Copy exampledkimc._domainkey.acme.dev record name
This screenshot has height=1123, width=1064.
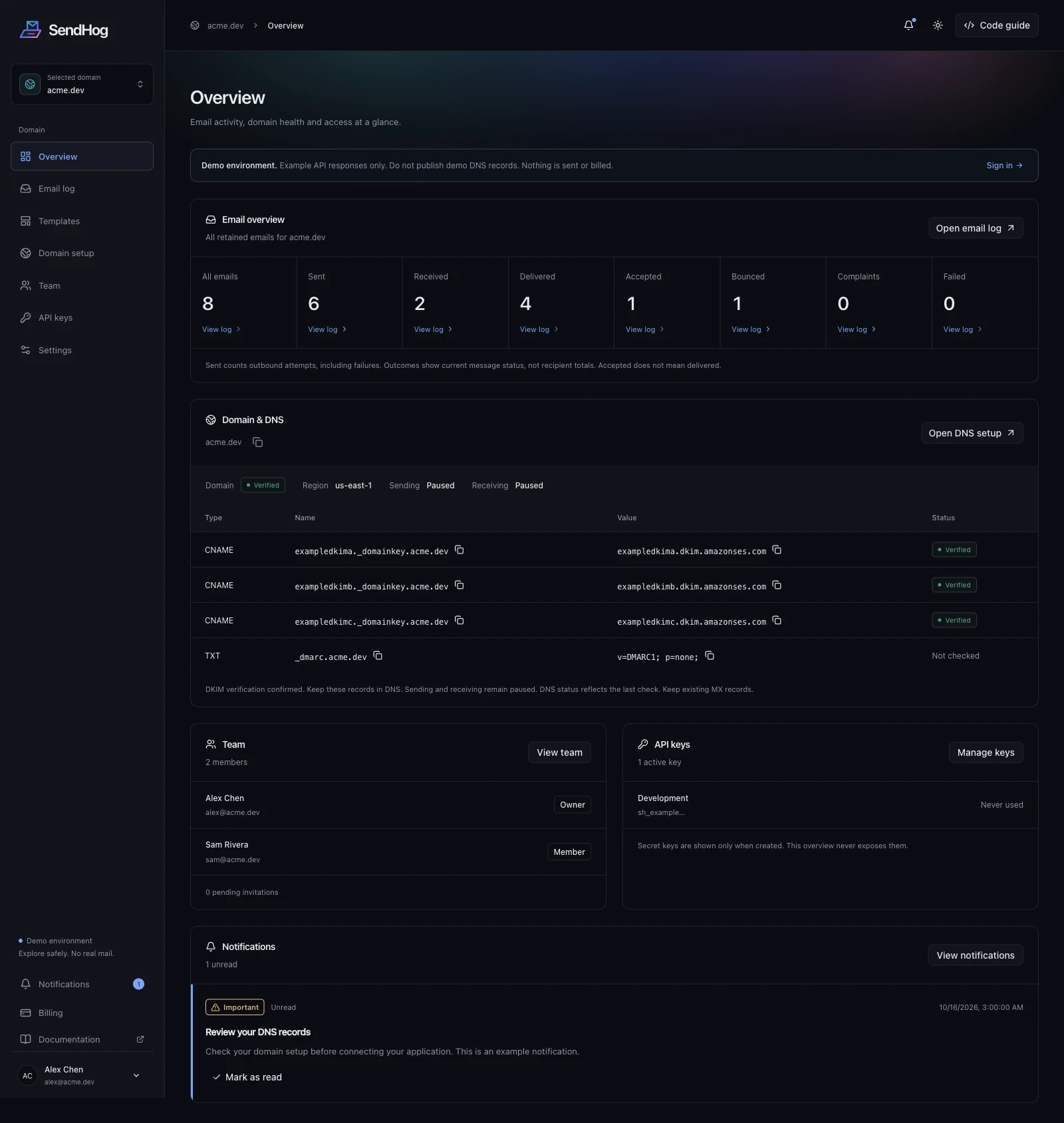460,621
